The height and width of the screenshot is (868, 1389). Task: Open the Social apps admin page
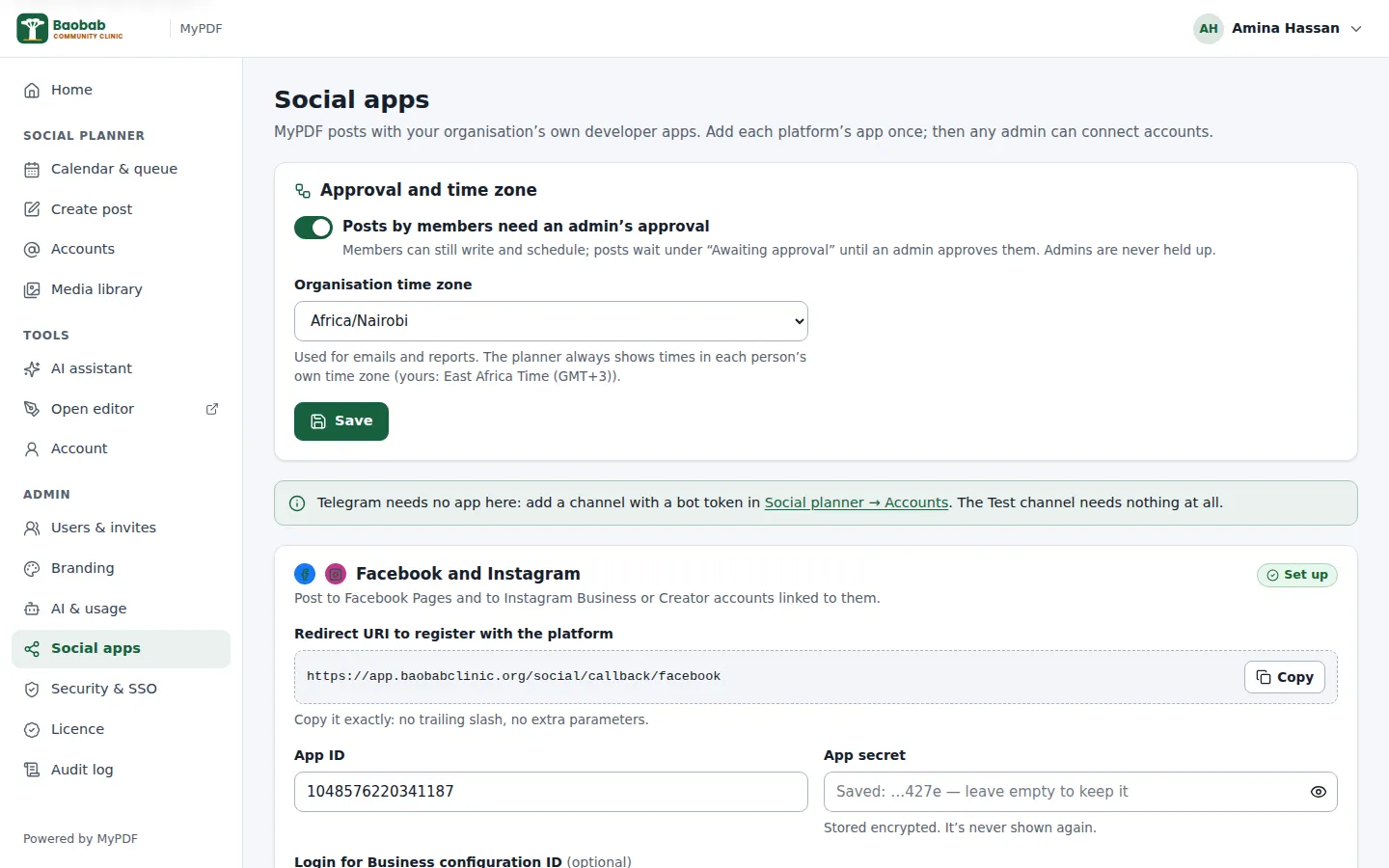(x=121, y=649)
